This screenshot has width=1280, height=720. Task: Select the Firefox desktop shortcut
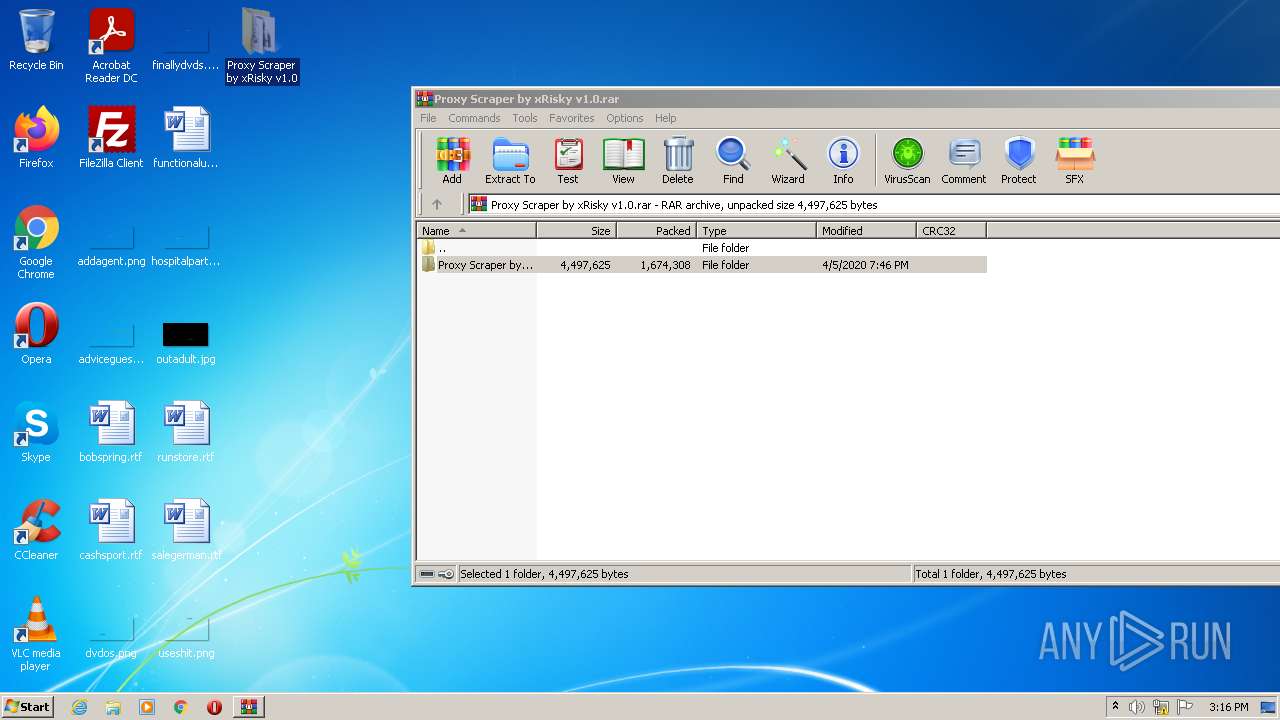36,138
